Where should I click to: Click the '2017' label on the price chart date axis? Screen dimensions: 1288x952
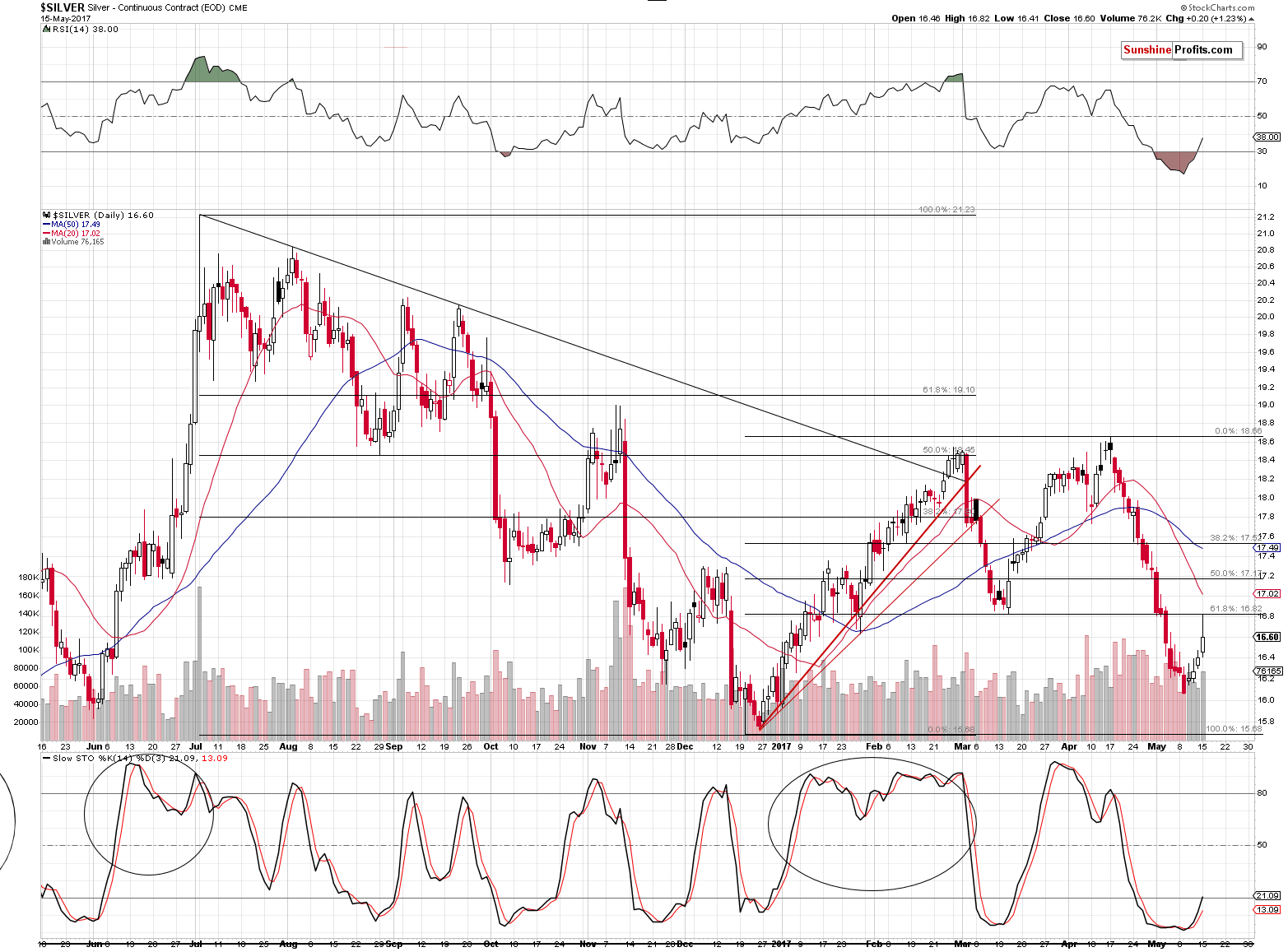[x=782, y=746]
